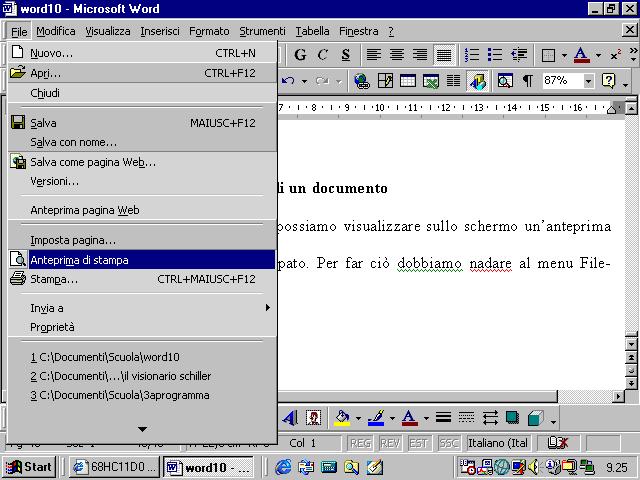Image resolution: width=640 pixels, height=480 pixels.
Task: Open recent file 1 word10
Action: tap(142, 357)
